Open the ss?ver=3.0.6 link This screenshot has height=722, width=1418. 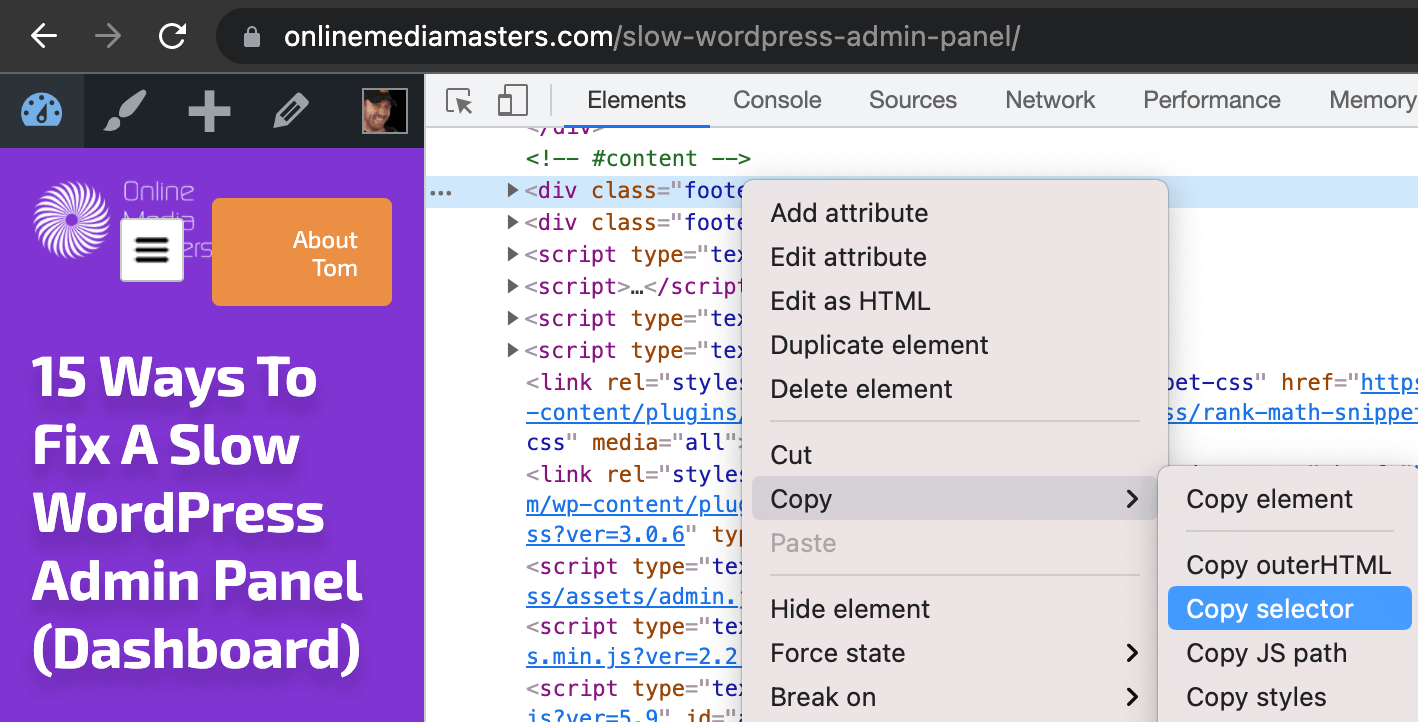coord(606,535)
